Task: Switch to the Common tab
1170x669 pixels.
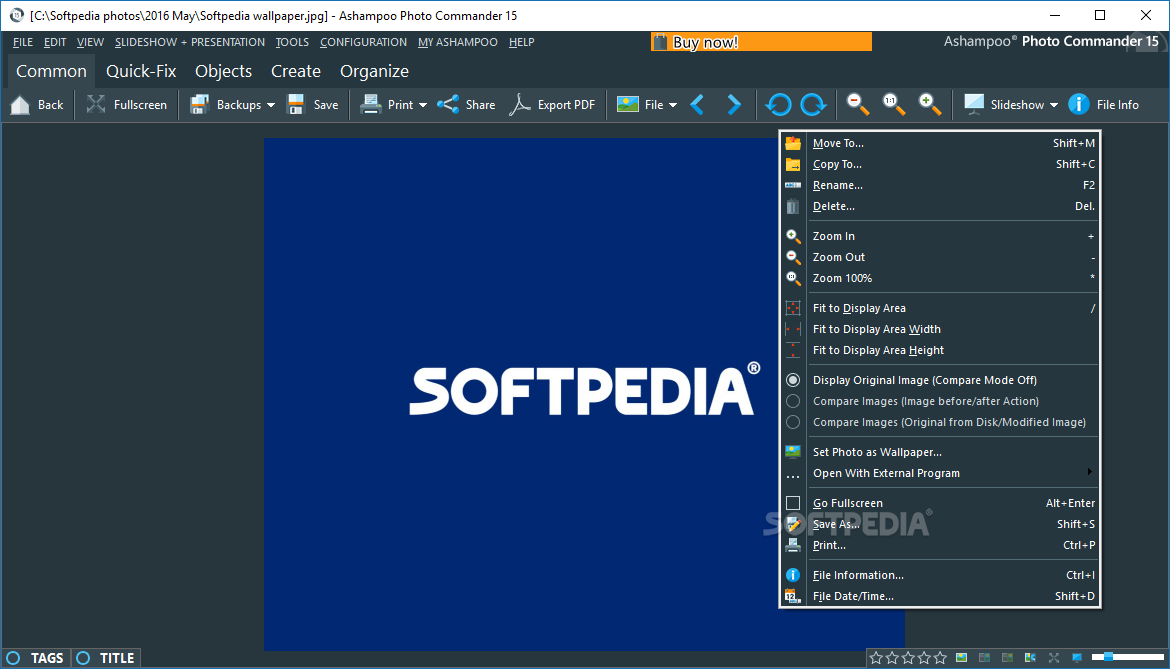Action: click(51, 72)
